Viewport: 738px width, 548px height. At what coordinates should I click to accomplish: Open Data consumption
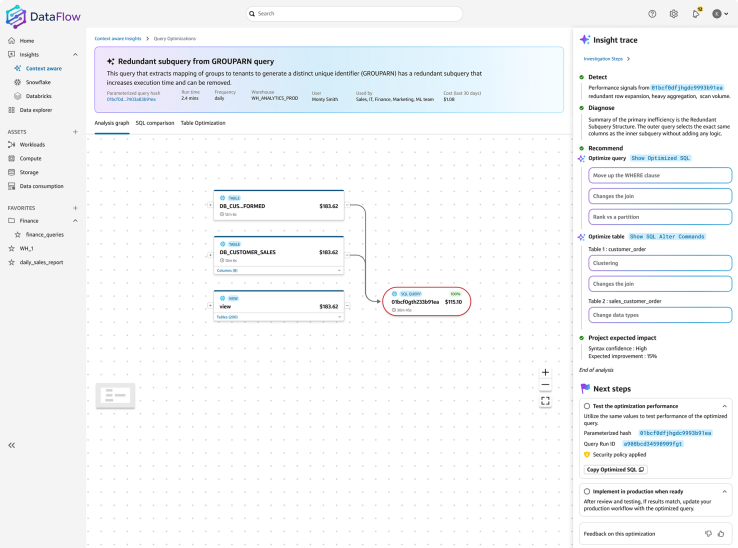point(41,186)
